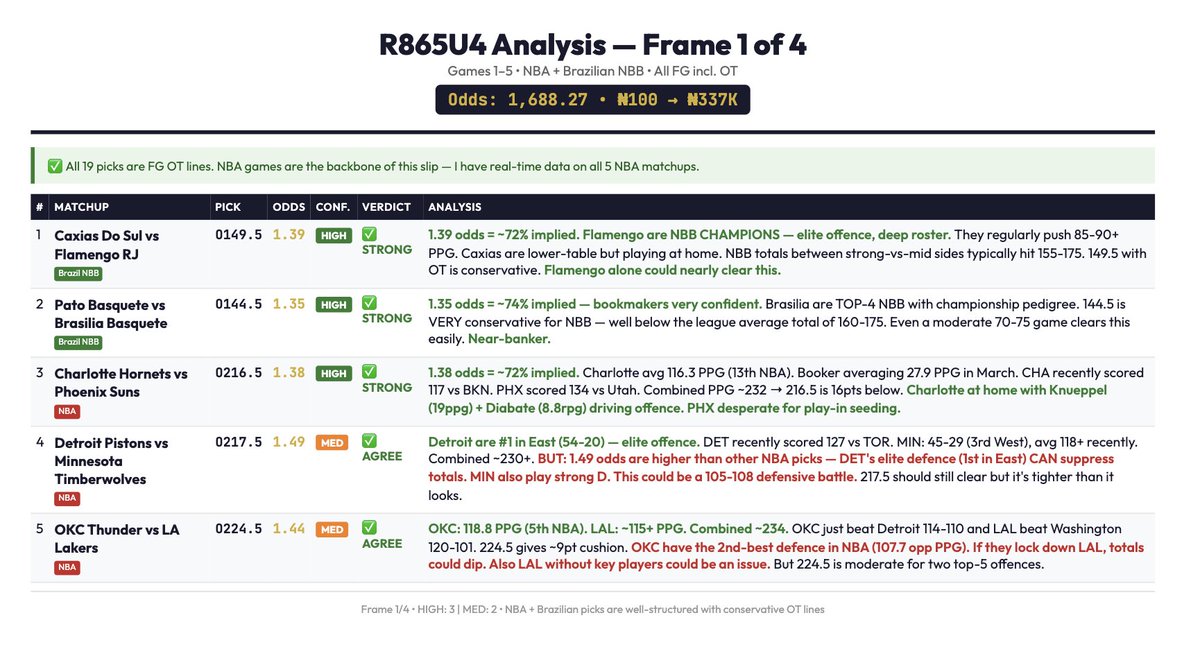Select the 'Caxias Do Sul vs Flamengo RJ' matchup
Screen dimensions: 1200x656
click(107, 245)
